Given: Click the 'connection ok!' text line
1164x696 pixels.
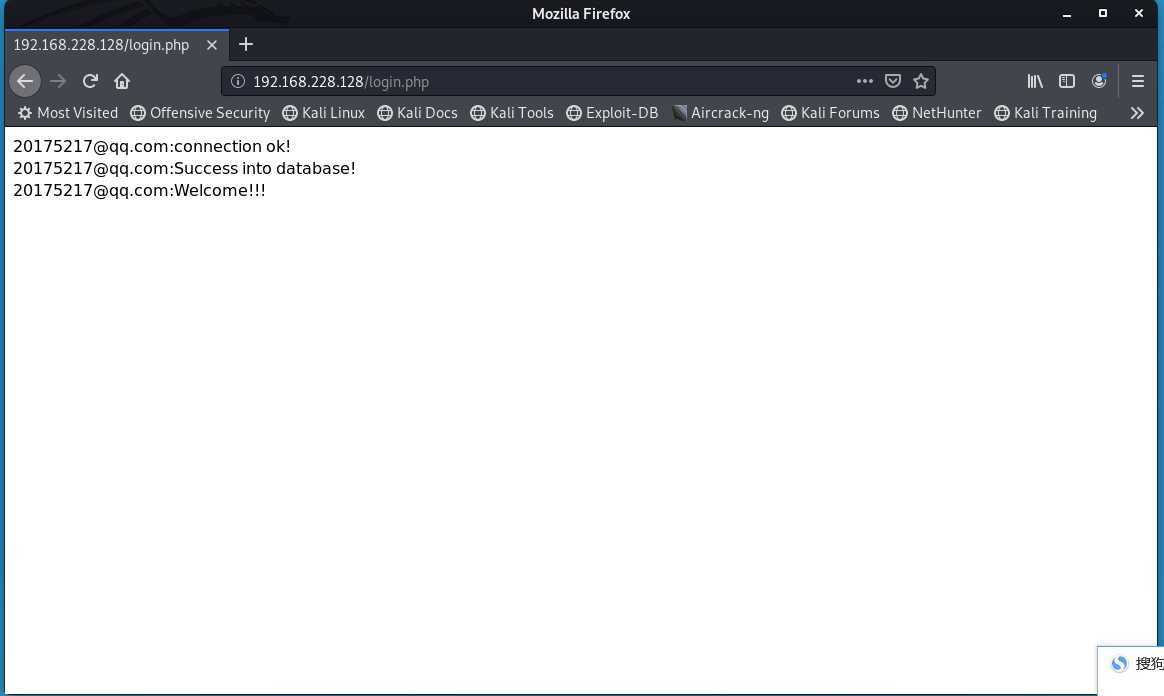Looking at the screenshot, I should pyautogui.click(x=152, y=146).
